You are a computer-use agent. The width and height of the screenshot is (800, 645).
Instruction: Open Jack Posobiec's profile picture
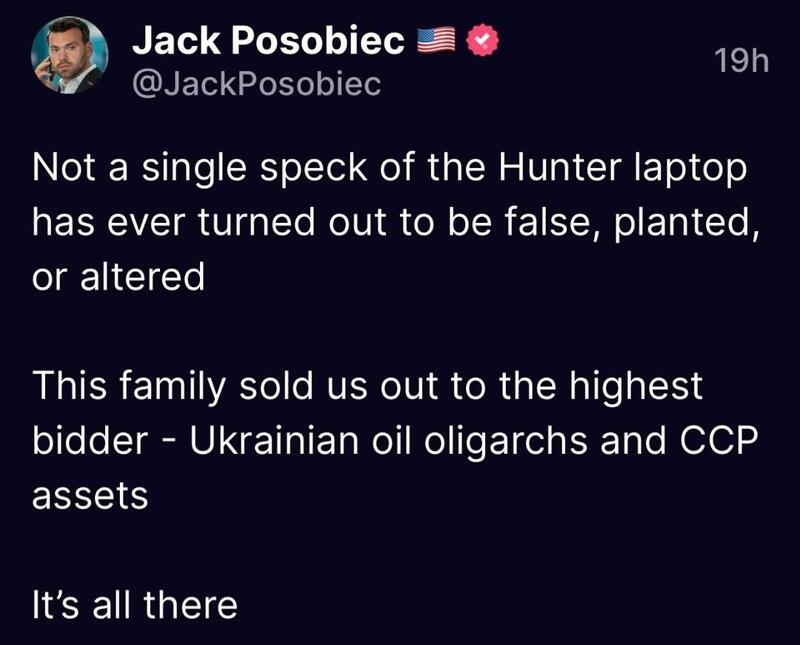70,55
